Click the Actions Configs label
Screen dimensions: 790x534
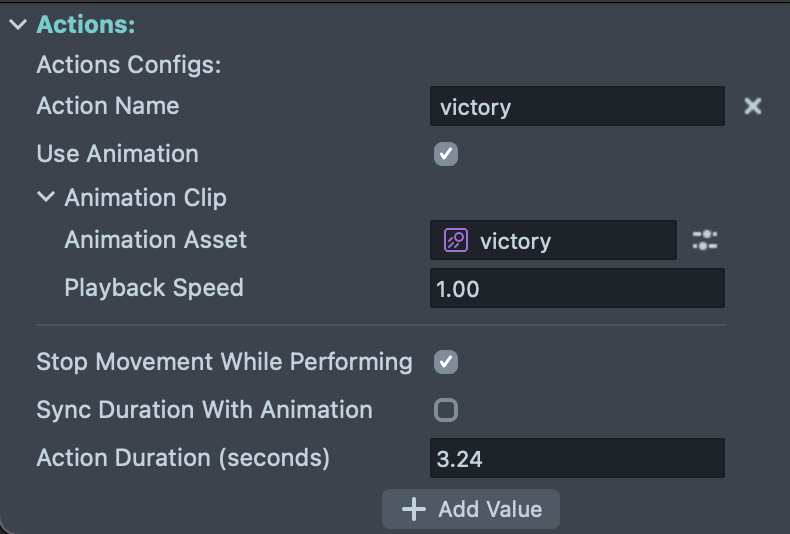pyautogui.click(x=128, y=66)
